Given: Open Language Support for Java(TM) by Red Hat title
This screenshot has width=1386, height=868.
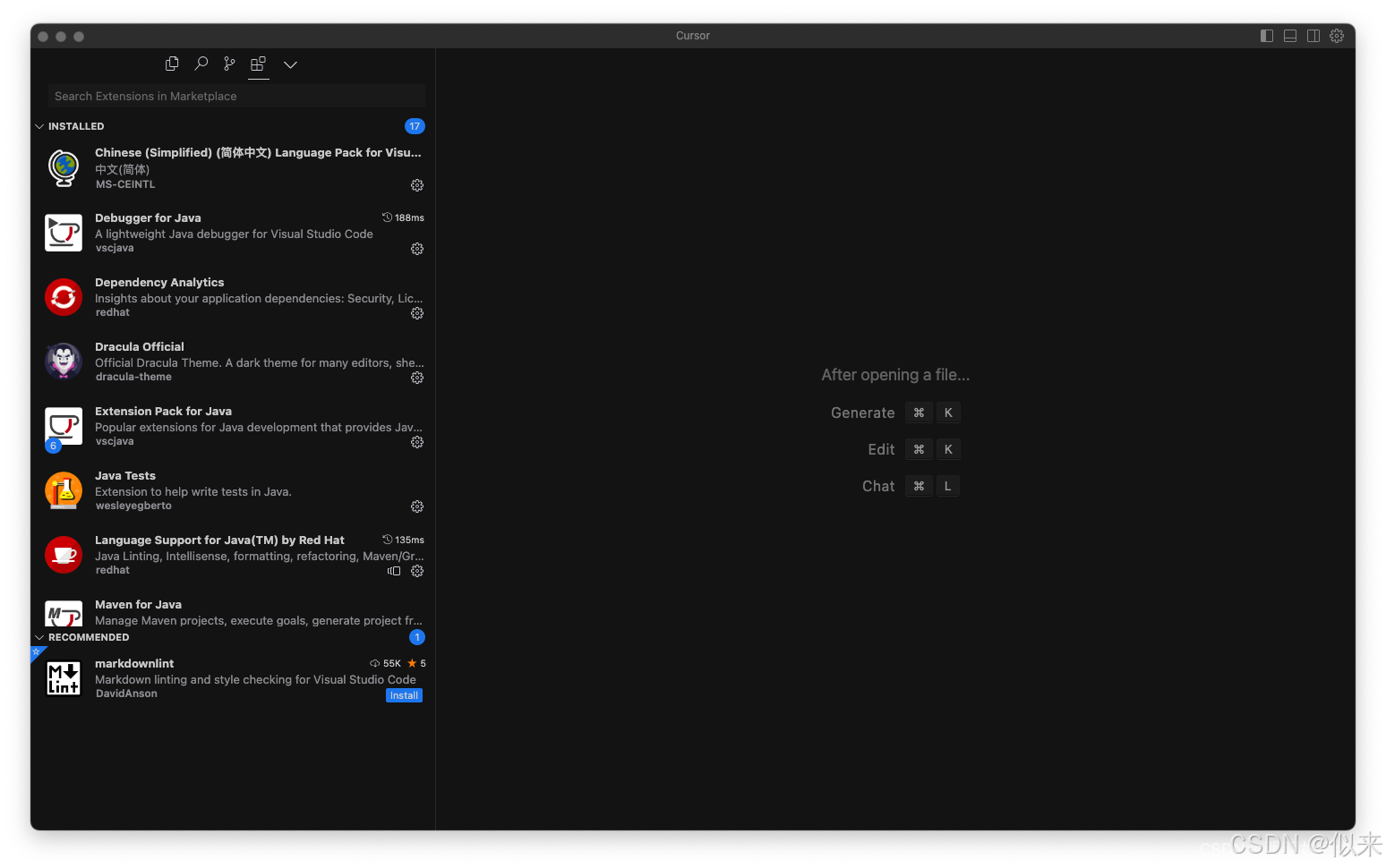Looking at the screenshot, I should pos(219,540).
